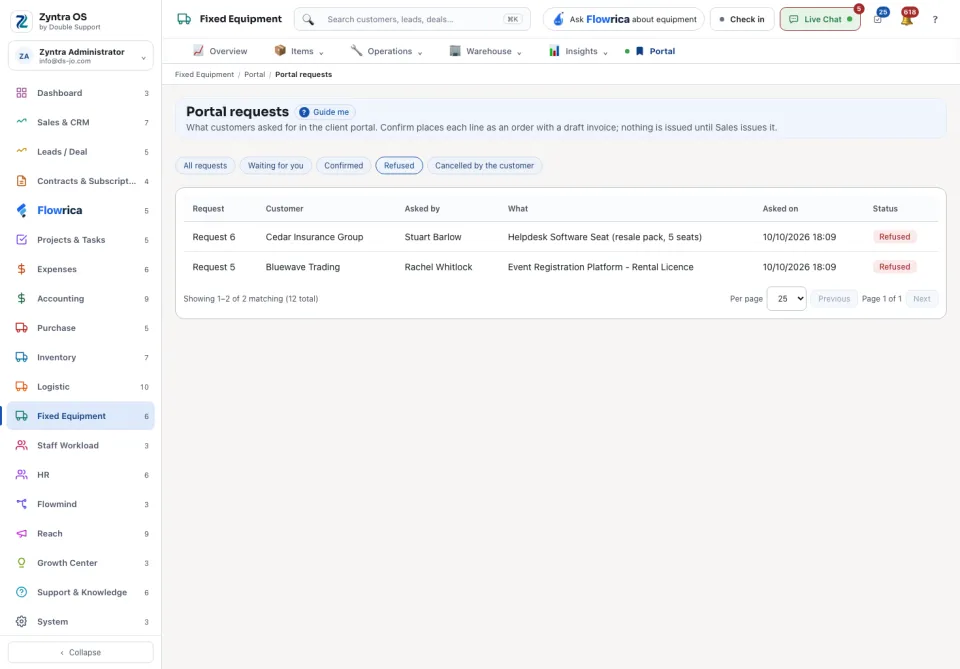This screenshot has height=669, width=960.
Task: Expand the Warehouse menu
Action: [x=486, y=51]
